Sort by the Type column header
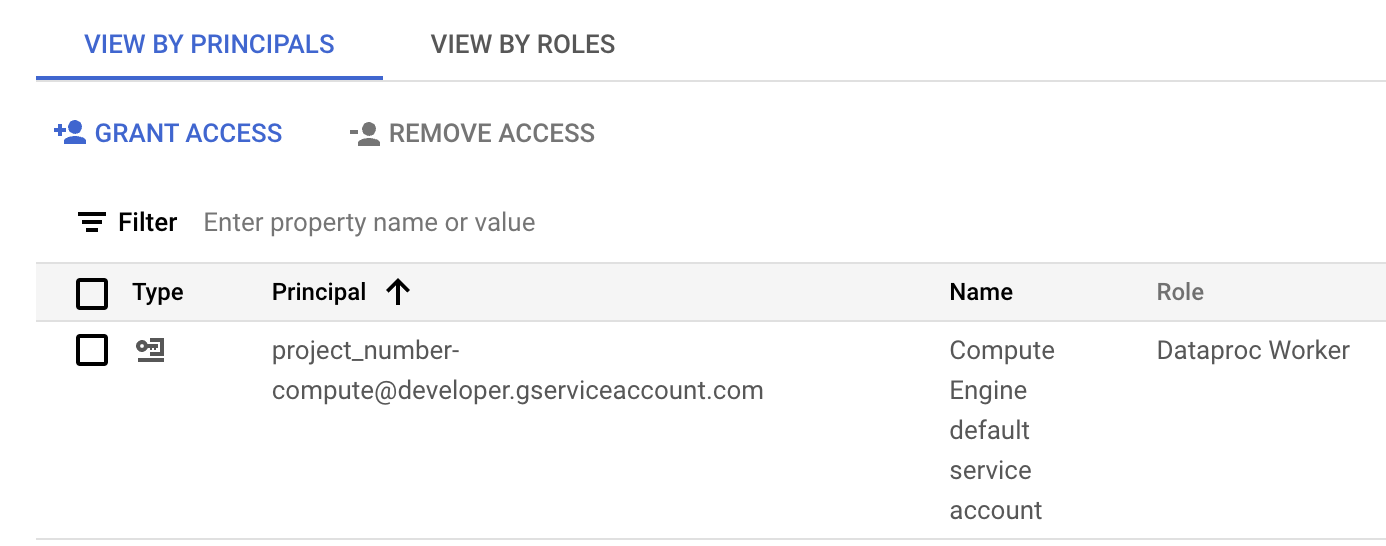 (157, 292)
